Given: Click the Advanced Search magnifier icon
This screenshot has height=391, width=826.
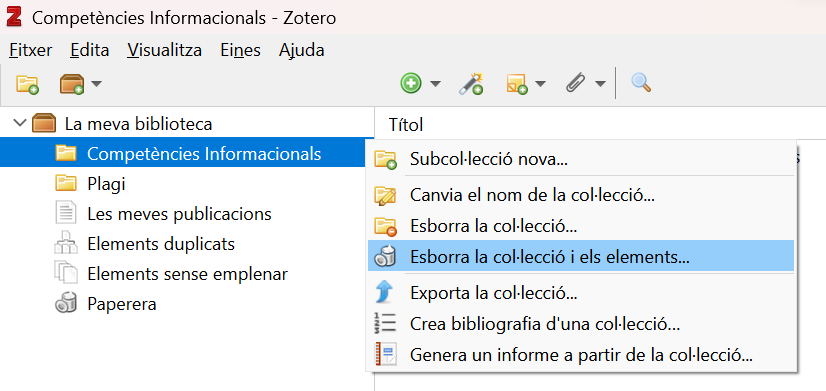Looking at the screenshot, I should tap(641, 83).
